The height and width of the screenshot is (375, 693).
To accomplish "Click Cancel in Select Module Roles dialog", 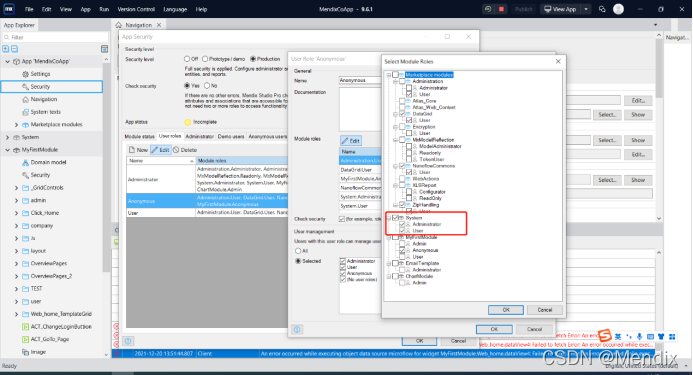I will [545, 310].
